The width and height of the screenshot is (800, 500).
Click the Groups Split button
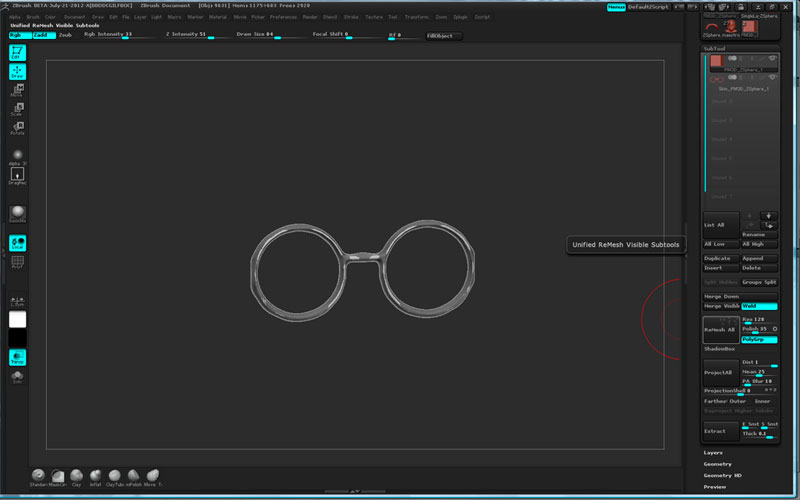coord(759,282)
